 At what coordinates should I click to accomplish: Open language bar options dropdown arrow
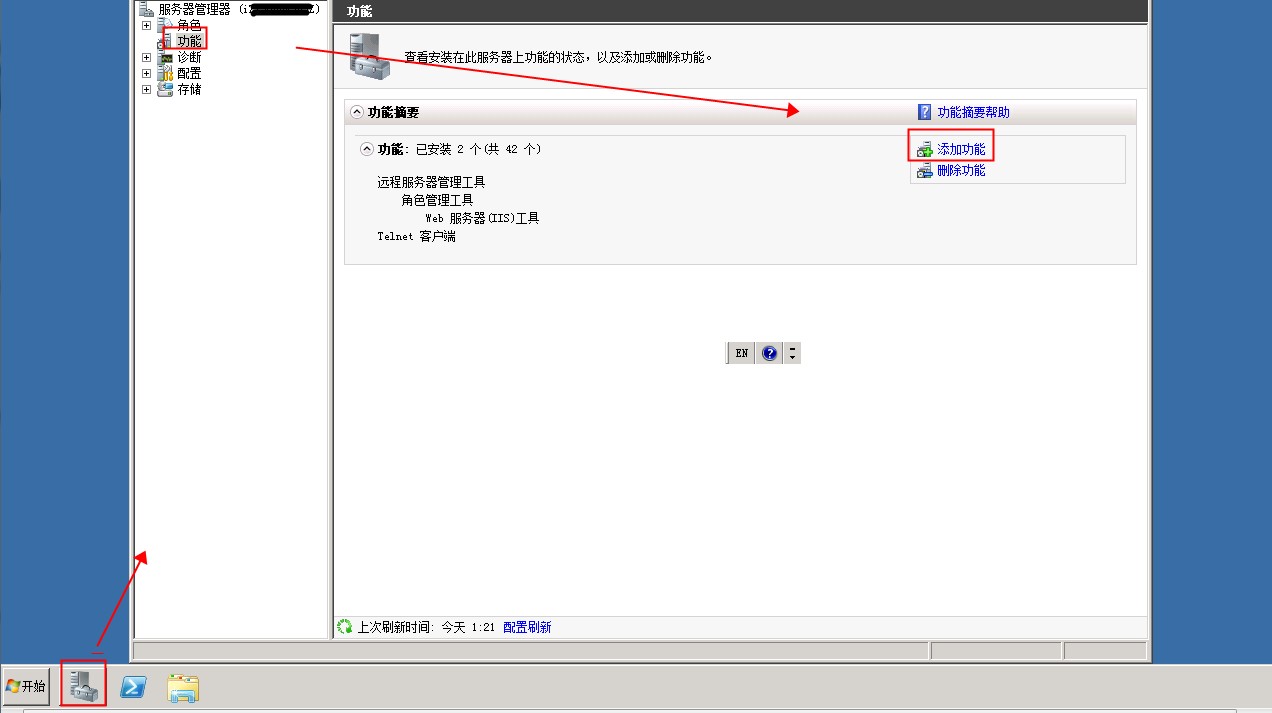(x=792, y=353)
